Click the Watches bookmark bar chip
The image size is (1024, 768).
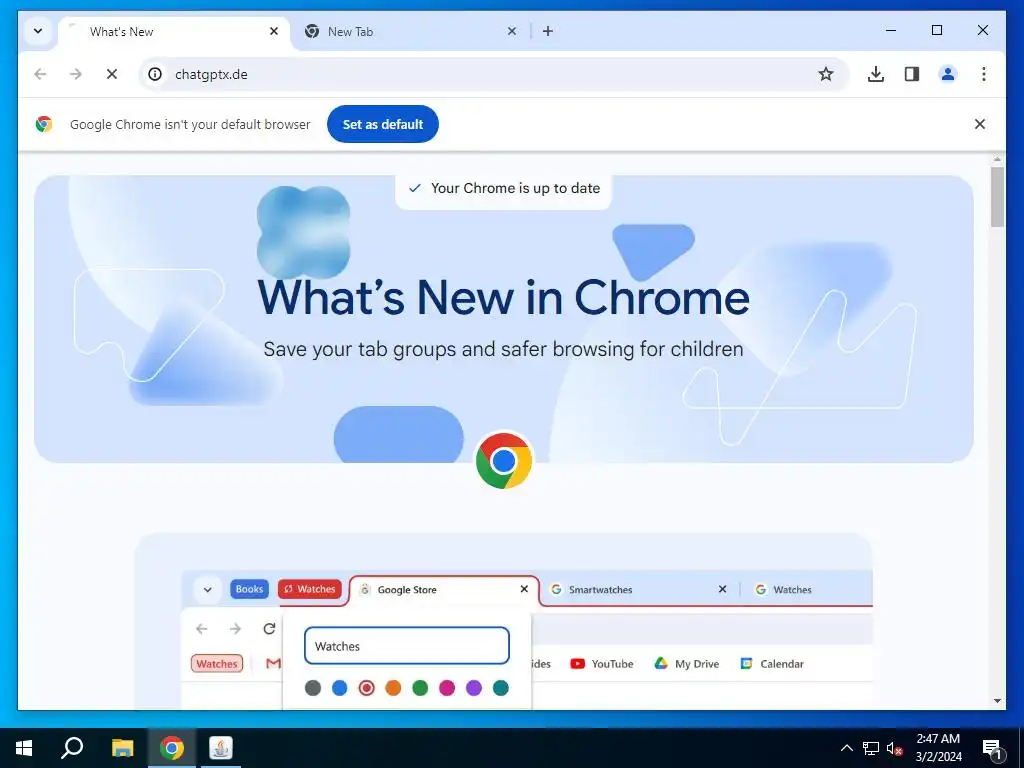pos(217,664)
